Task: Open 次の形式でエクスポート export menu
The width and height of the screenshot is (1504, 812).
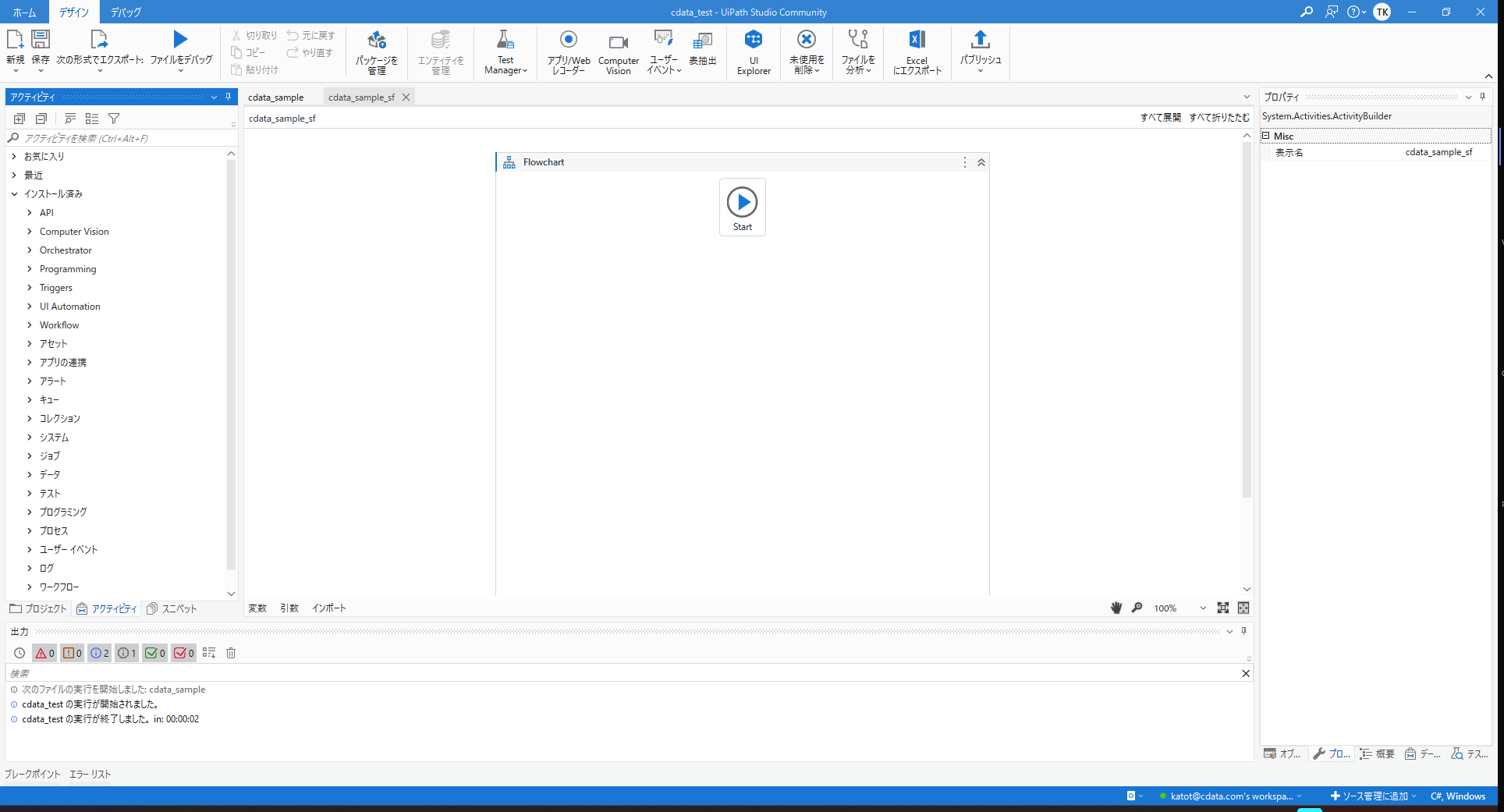Action: pyautogui.click(x=100, y=49)
